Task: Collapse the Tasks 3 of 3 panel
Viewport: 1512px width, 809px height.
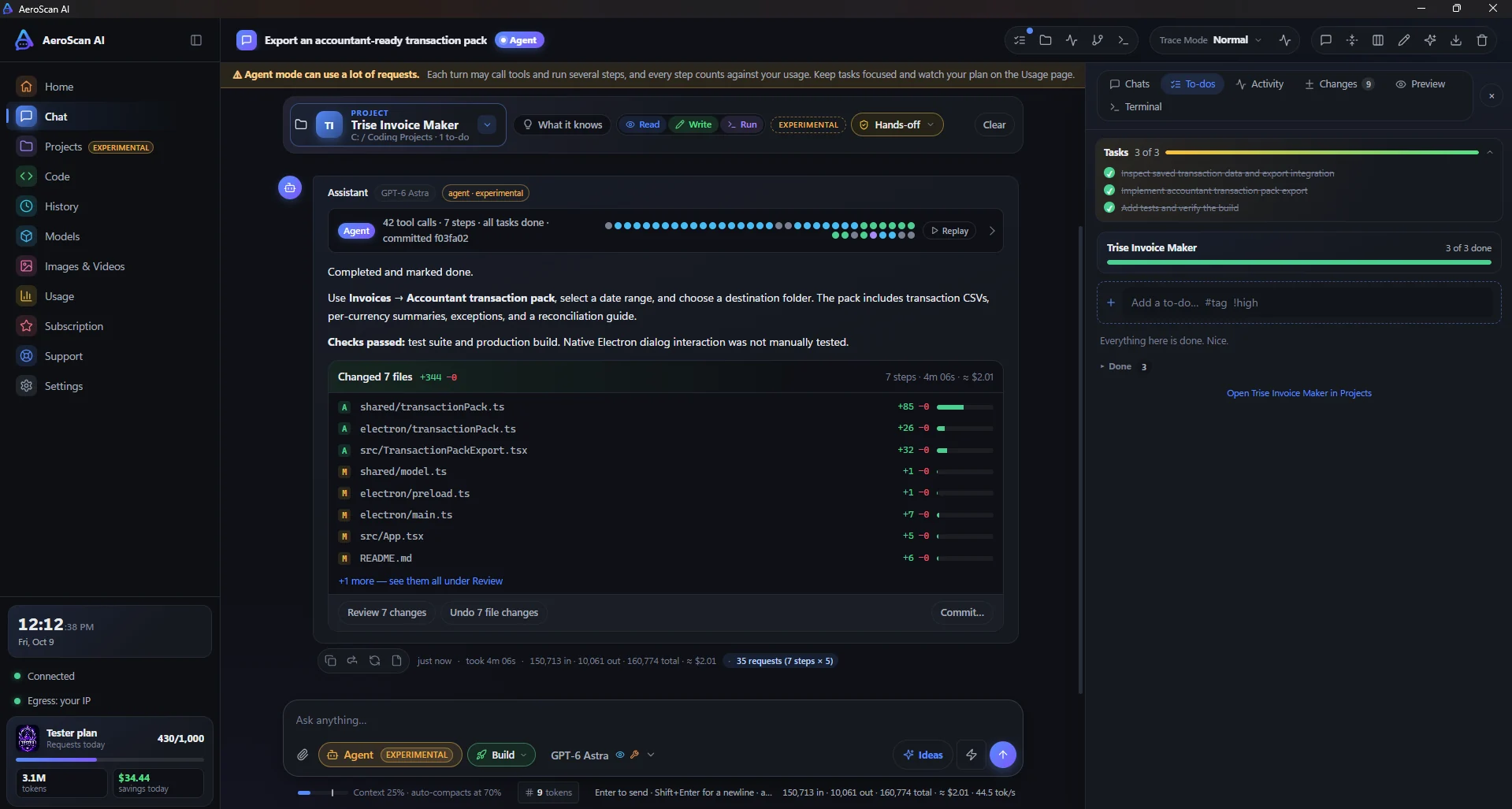Action: (x=1489, y=152)
